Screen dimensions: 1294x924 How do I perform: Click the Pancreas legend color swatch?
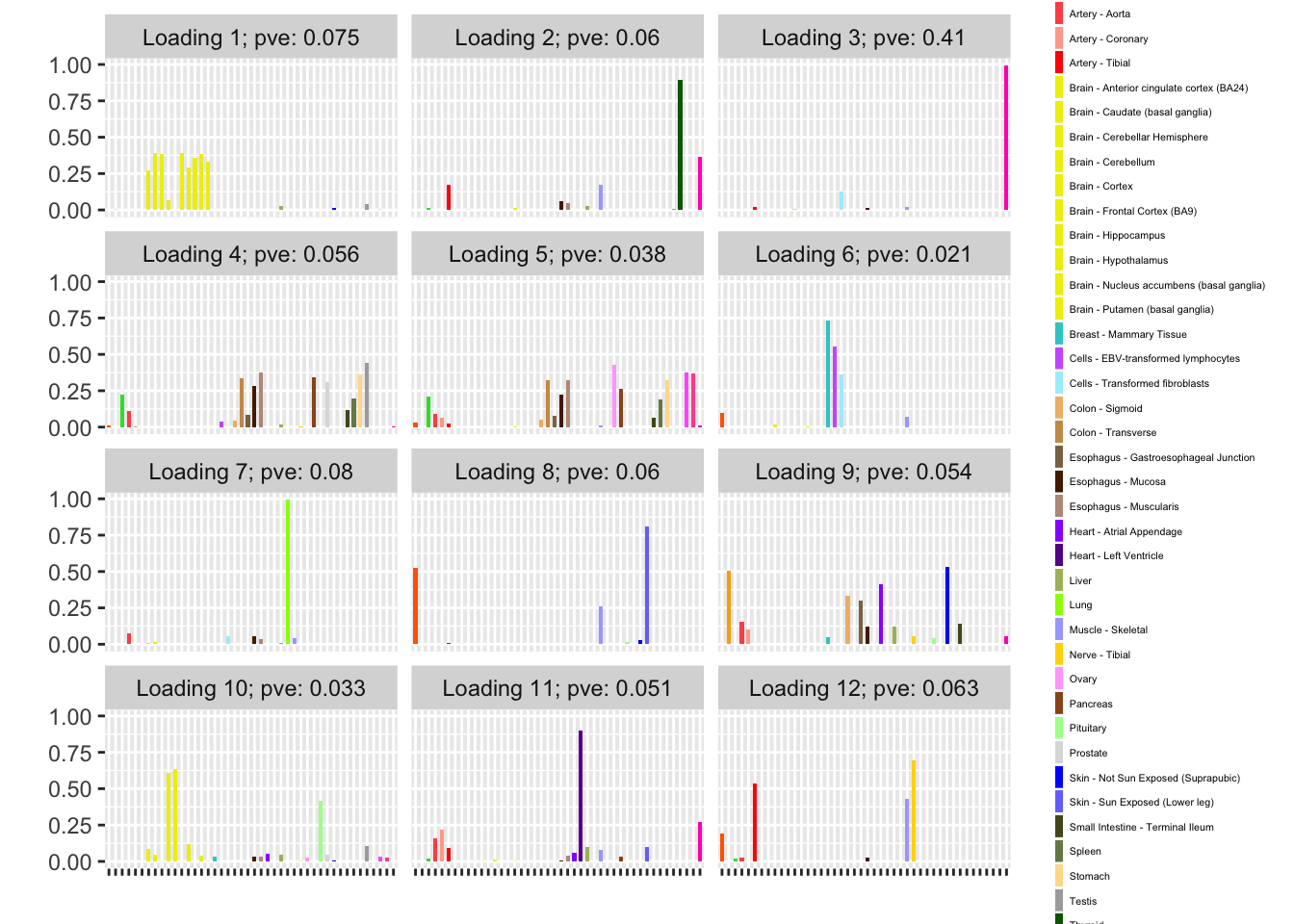click(x=1059, y=704)
